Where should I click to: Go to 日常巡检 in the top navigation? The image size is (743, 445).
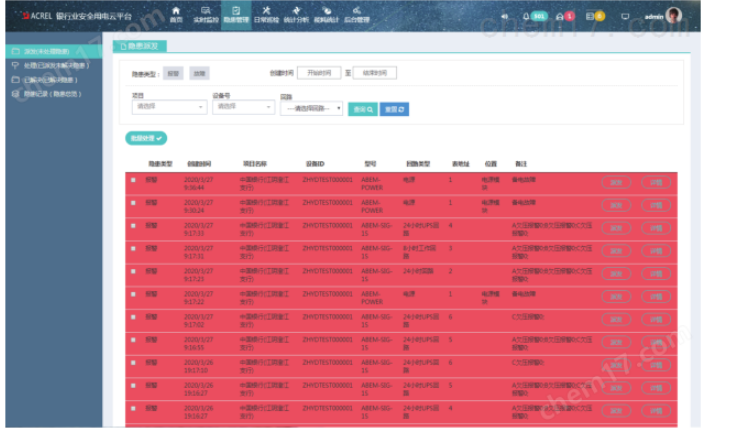click(267, 14)
